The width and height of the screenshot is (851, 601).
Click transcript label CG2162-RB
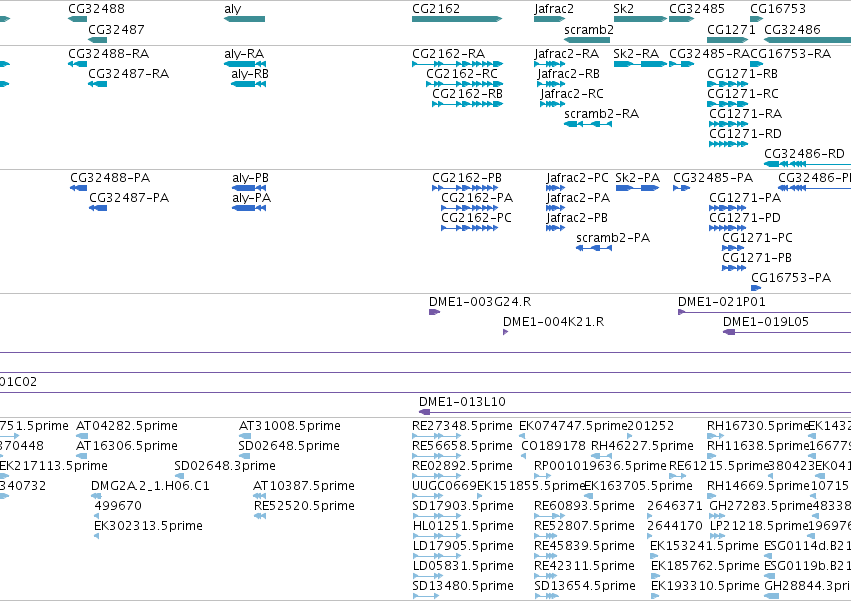(467, 94)
